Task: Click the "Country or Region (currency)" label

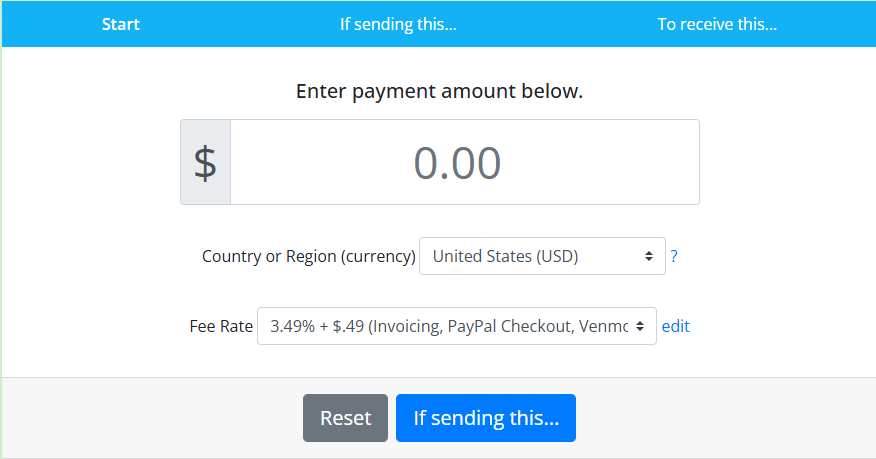Action: (x=308, y=256)
